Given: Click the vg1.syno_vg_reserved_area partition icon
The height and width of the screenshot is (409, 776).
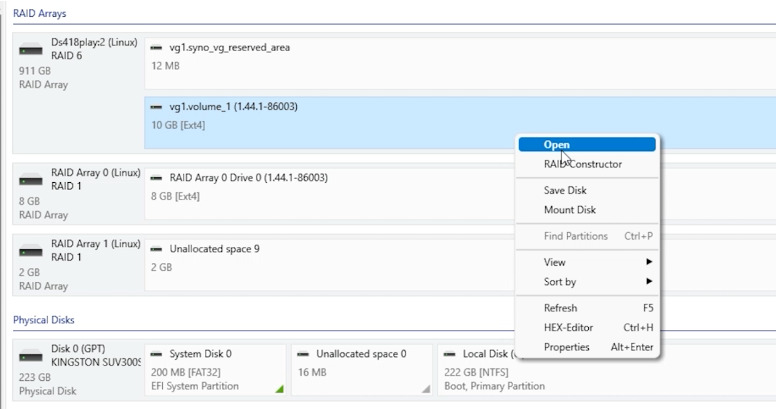Looking at the screenshot, I should point(156,48).
